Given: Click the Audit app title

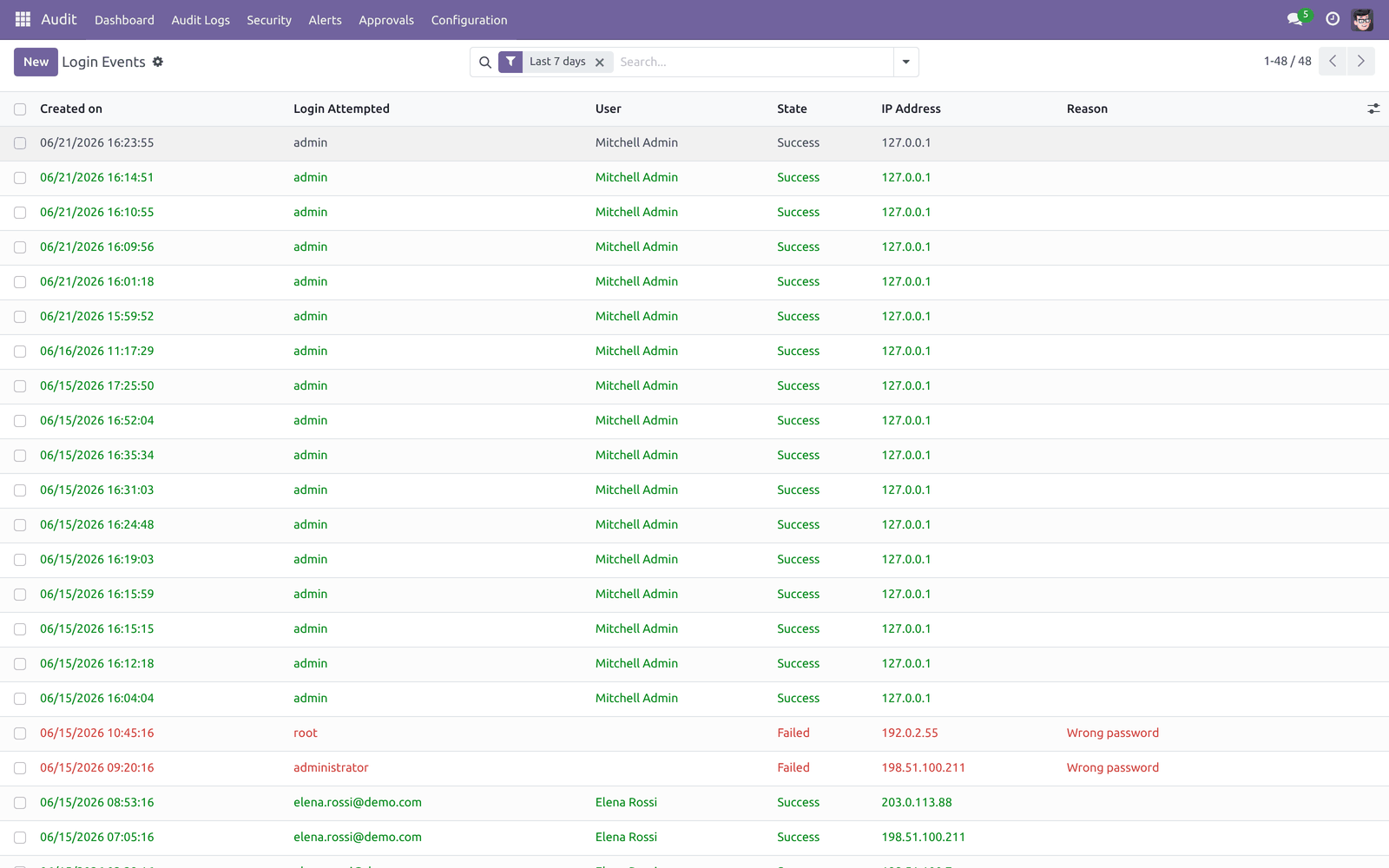Looking at the screenshot, I should (x=59, y=19).
